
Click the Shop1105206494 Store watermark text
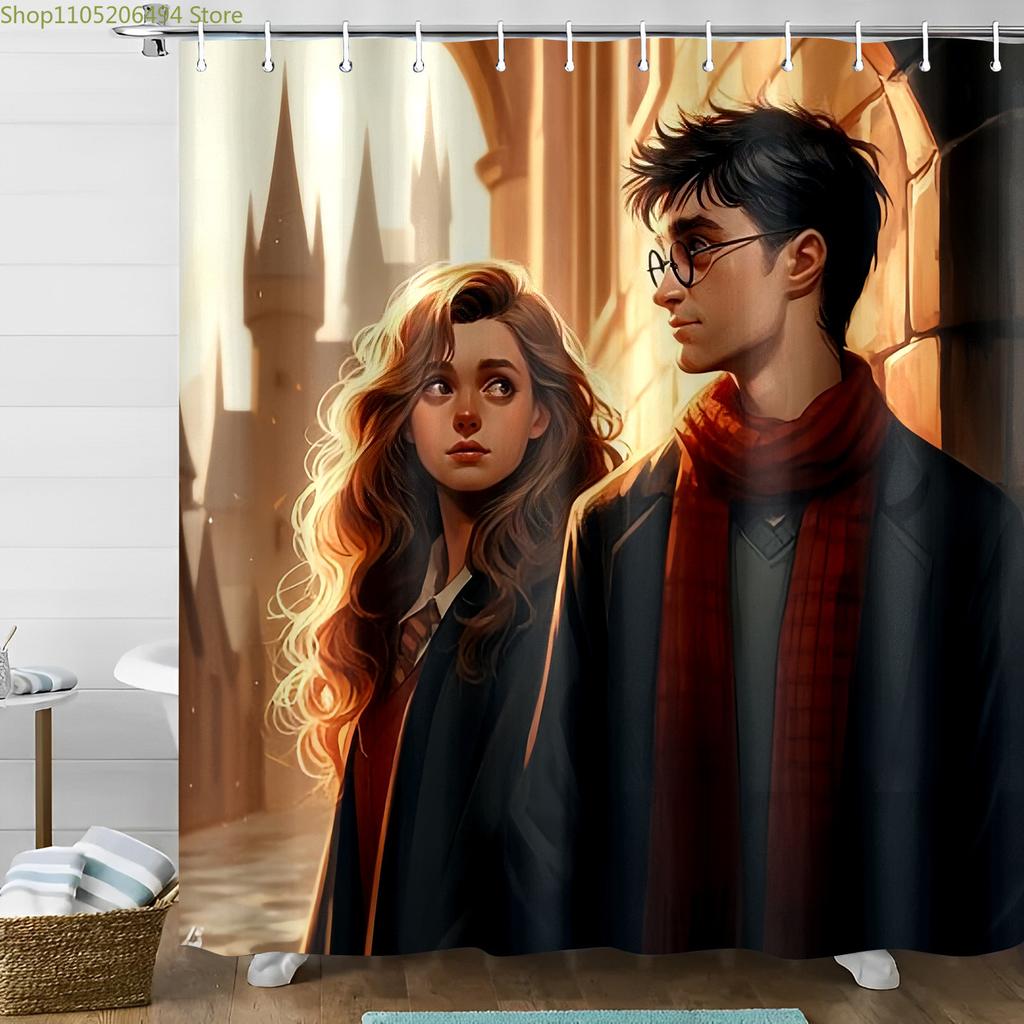click(121, 15)
